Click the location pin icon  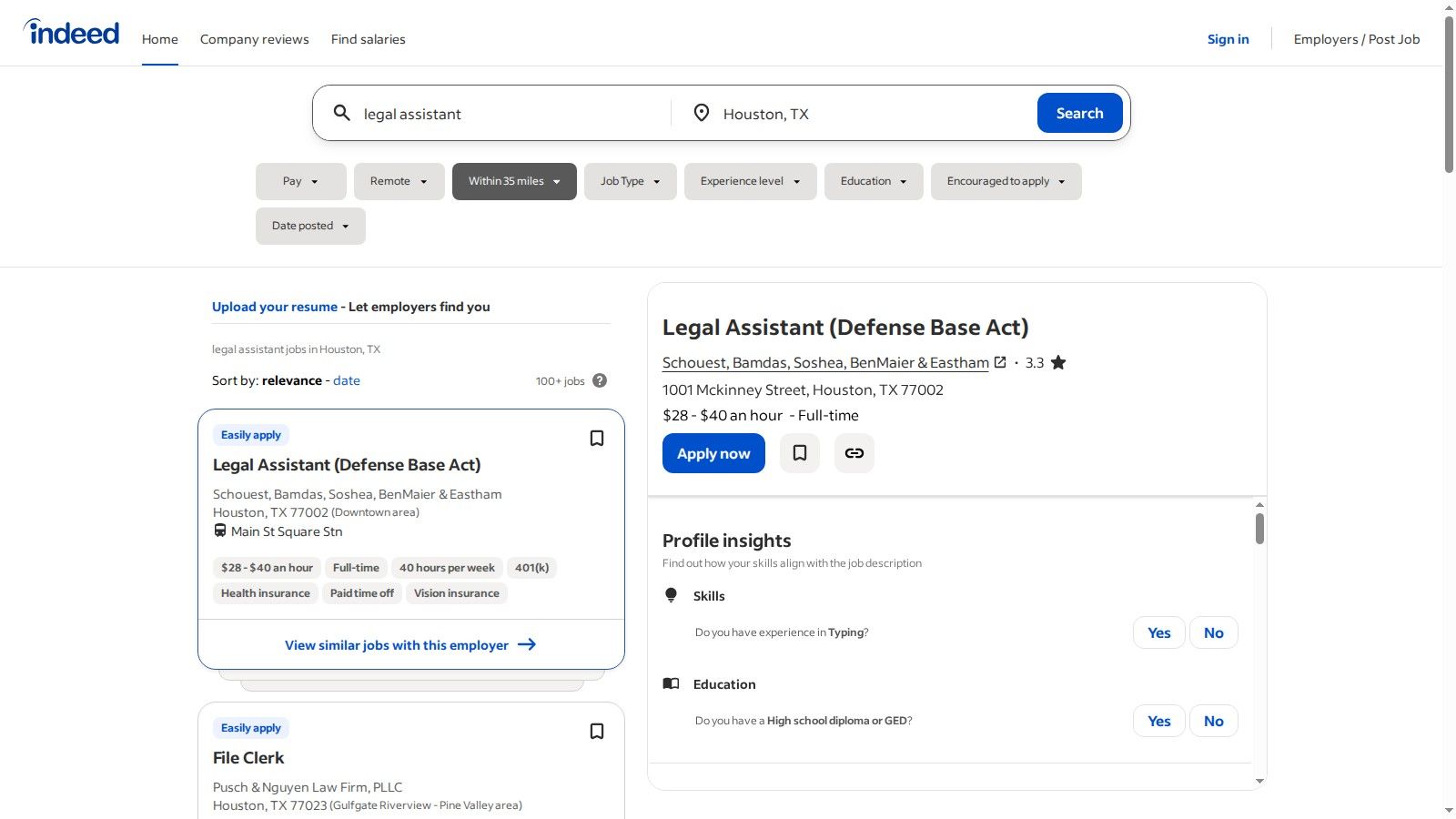click(701, 113)
